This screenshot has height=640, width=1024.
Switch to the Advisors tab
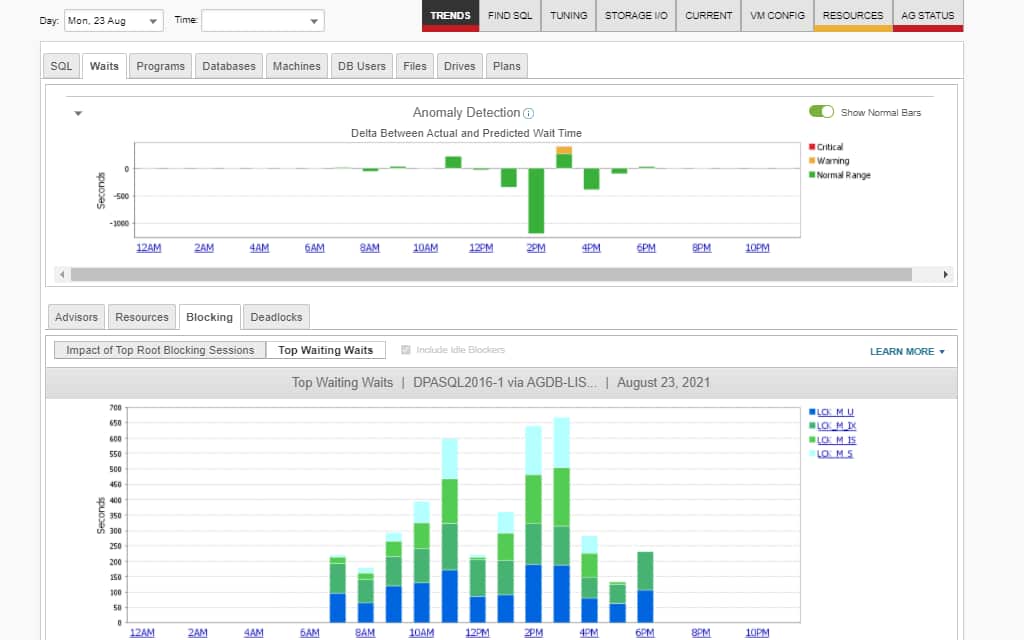click(75, 316)
